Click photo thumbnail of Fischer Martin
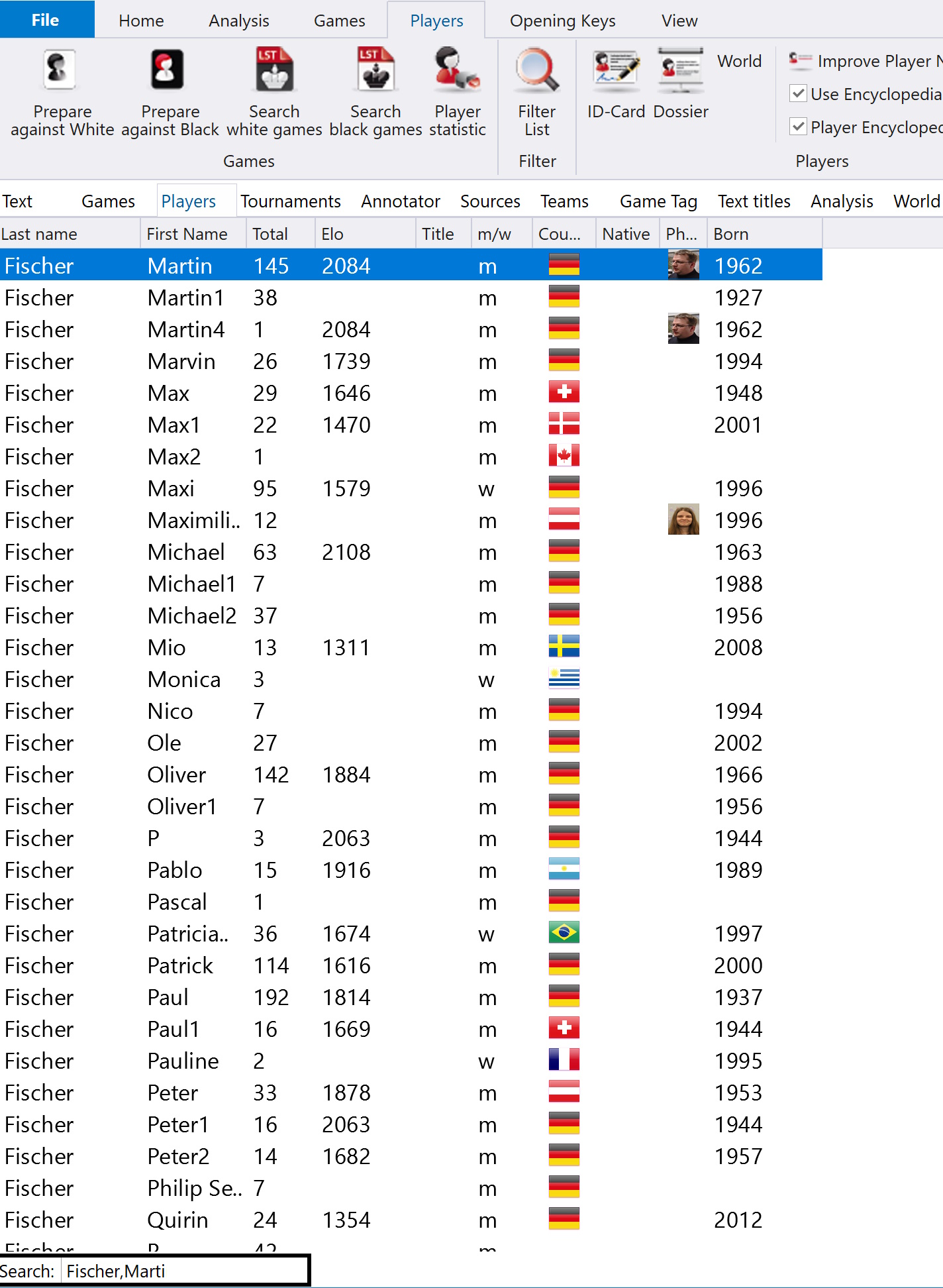 683,264
